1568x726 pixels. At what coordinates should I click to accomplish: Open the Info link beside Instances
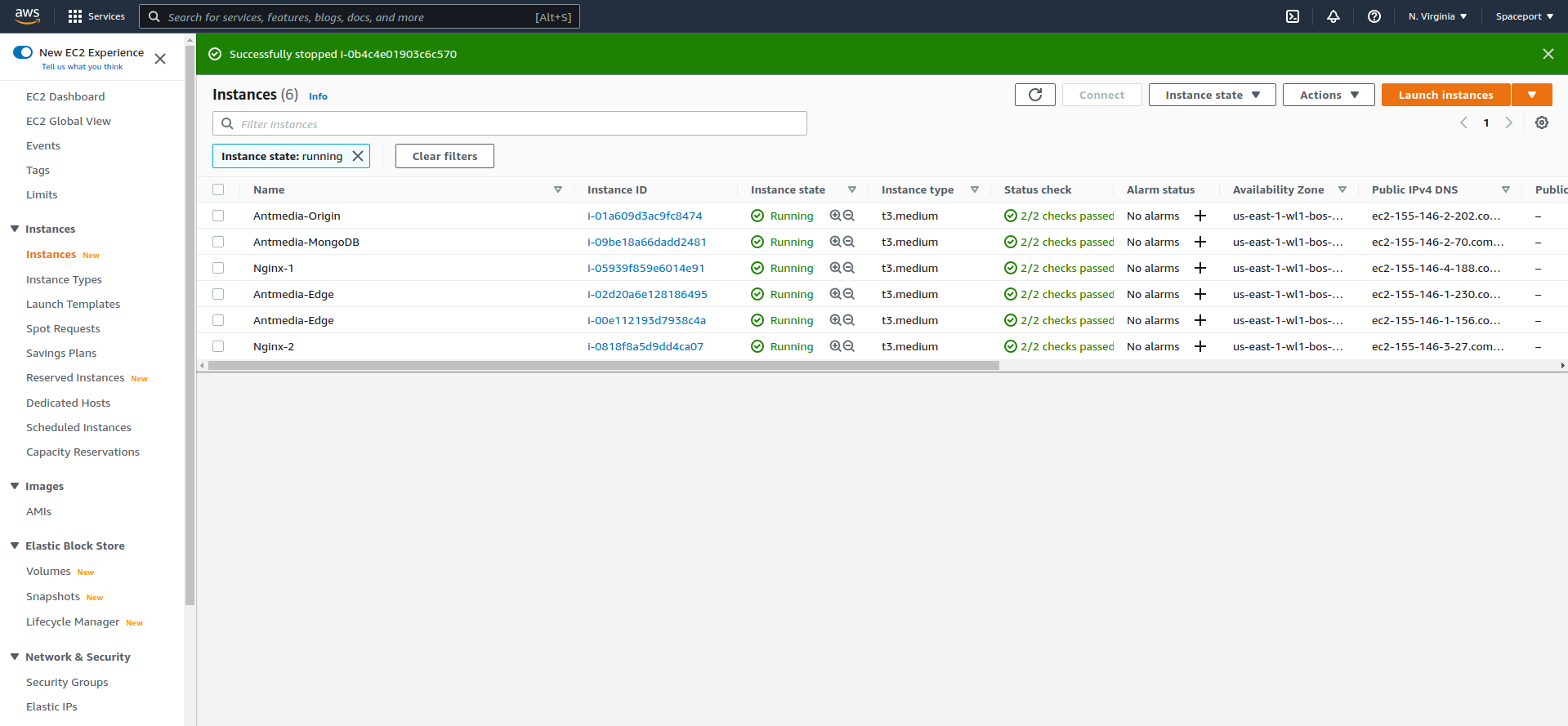[x=318, y=96]
